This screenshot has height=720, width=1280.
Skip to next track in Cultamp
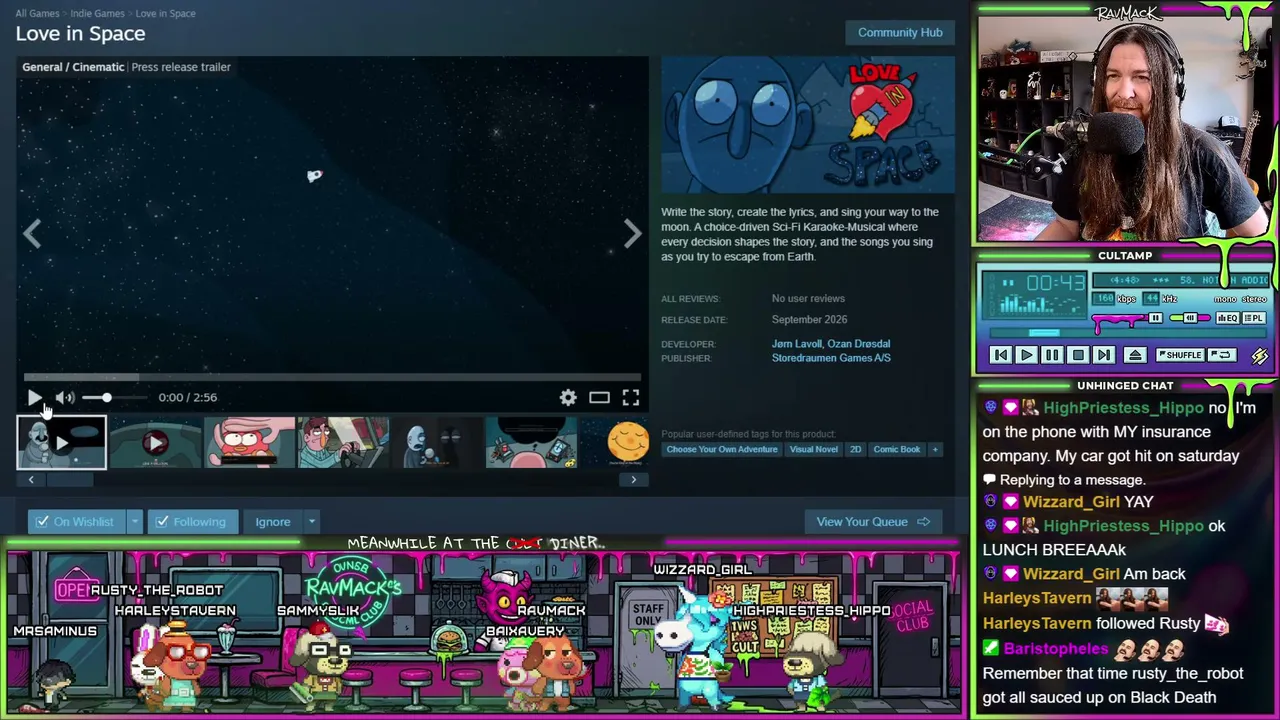(1104, 355)
